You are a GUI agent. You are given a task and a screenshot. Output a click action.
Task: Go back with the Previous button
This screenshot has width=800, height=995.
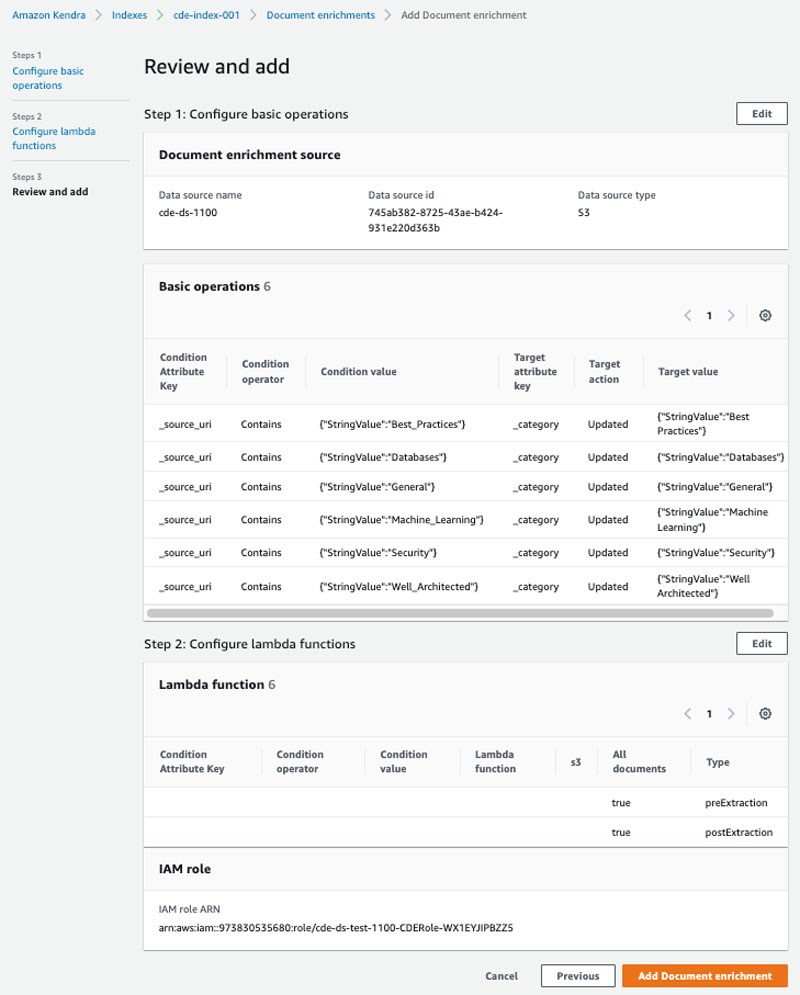coord(578,976)
